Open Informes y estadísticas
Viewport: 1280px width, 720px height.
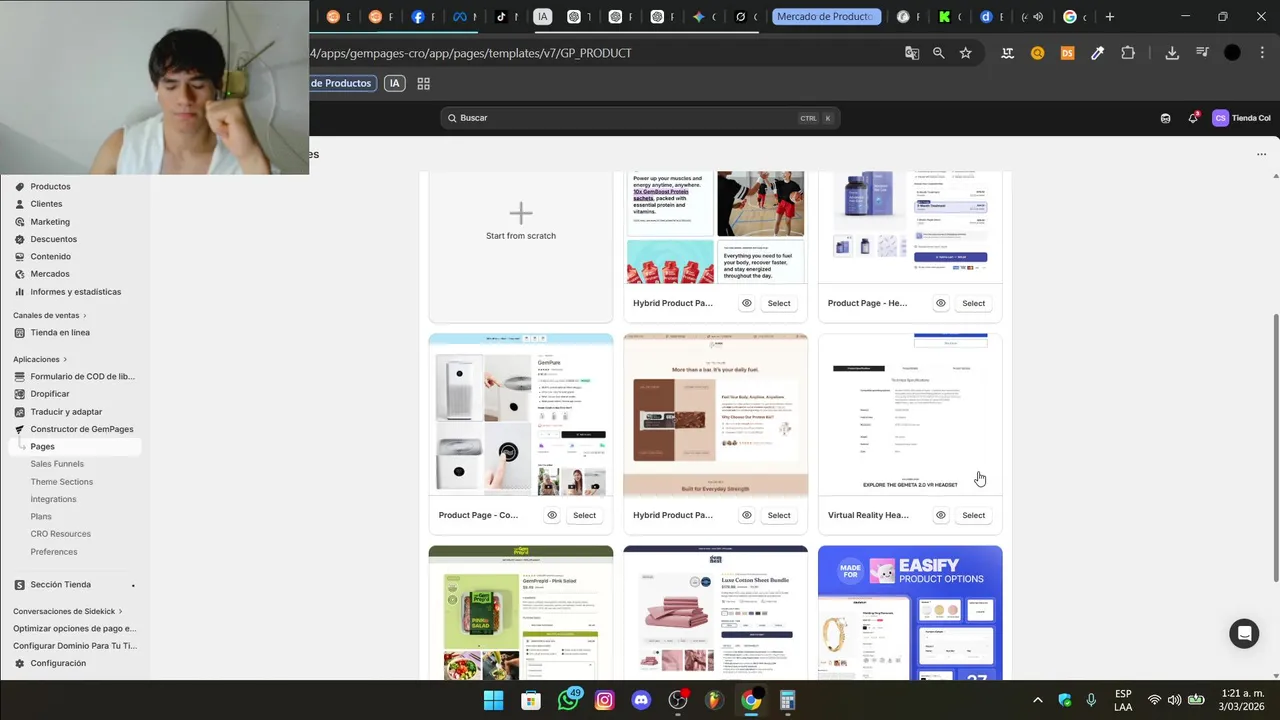(x=75, y=292)
